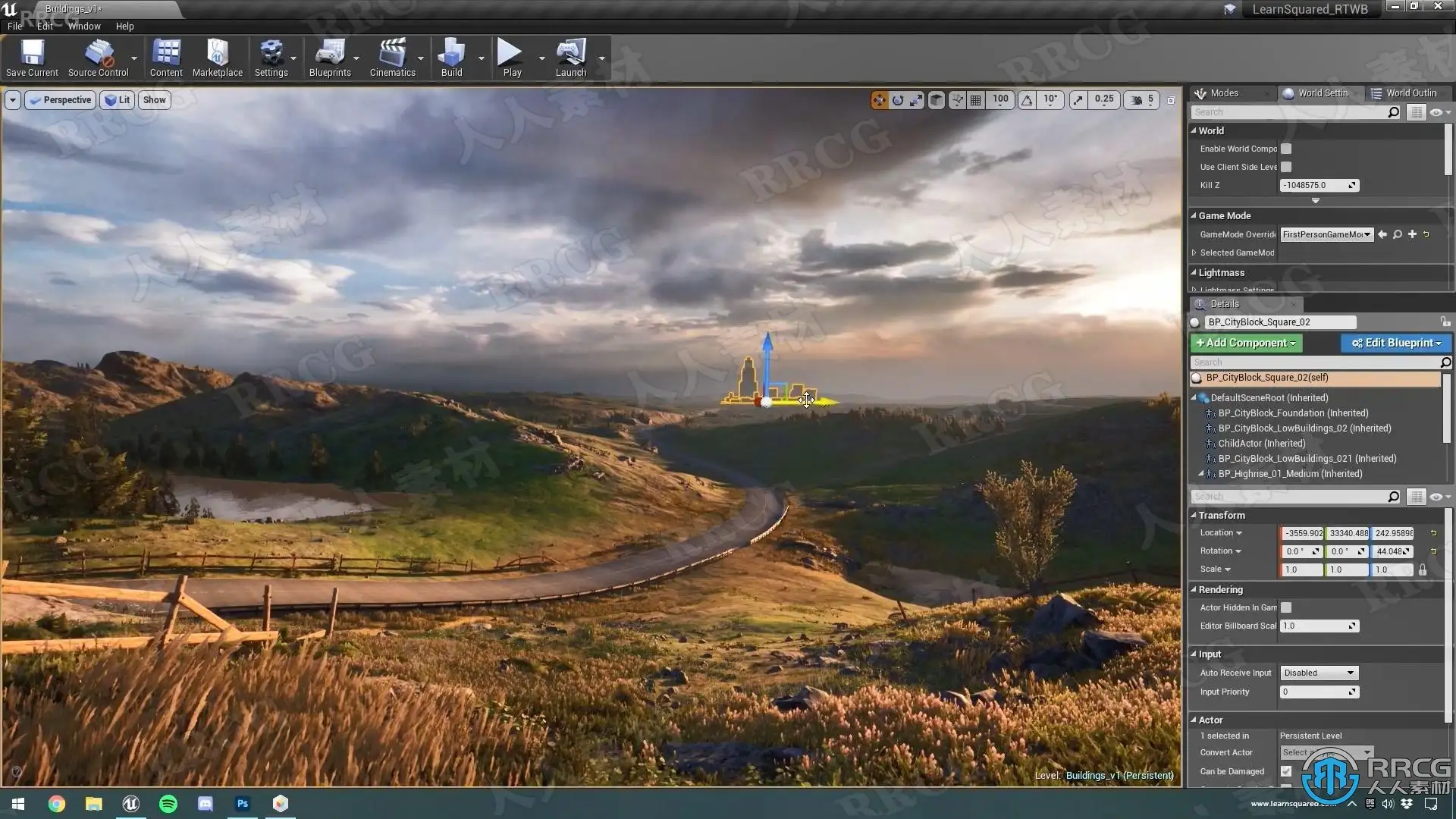Open the GameMode Override dropdown
Image resolution: width=1456 pixels, height=819 pixels.
[1326, 235]
